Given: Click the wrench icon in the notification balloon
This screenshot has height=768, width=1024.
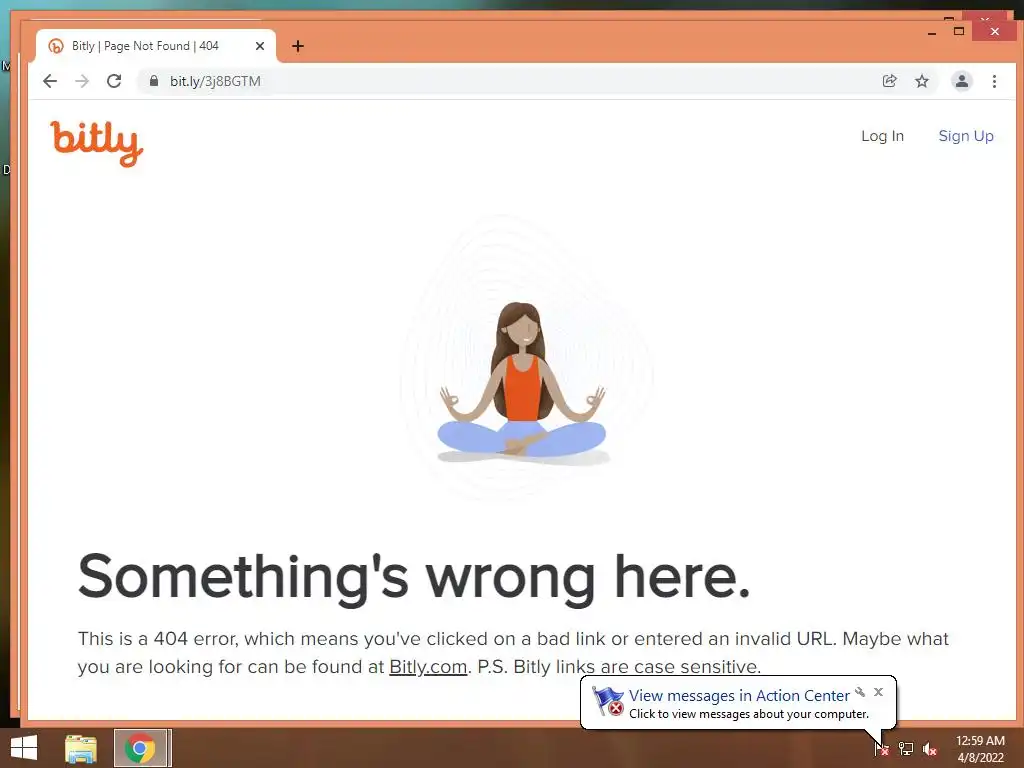Looking at the screenshot, I should point(860,692).
